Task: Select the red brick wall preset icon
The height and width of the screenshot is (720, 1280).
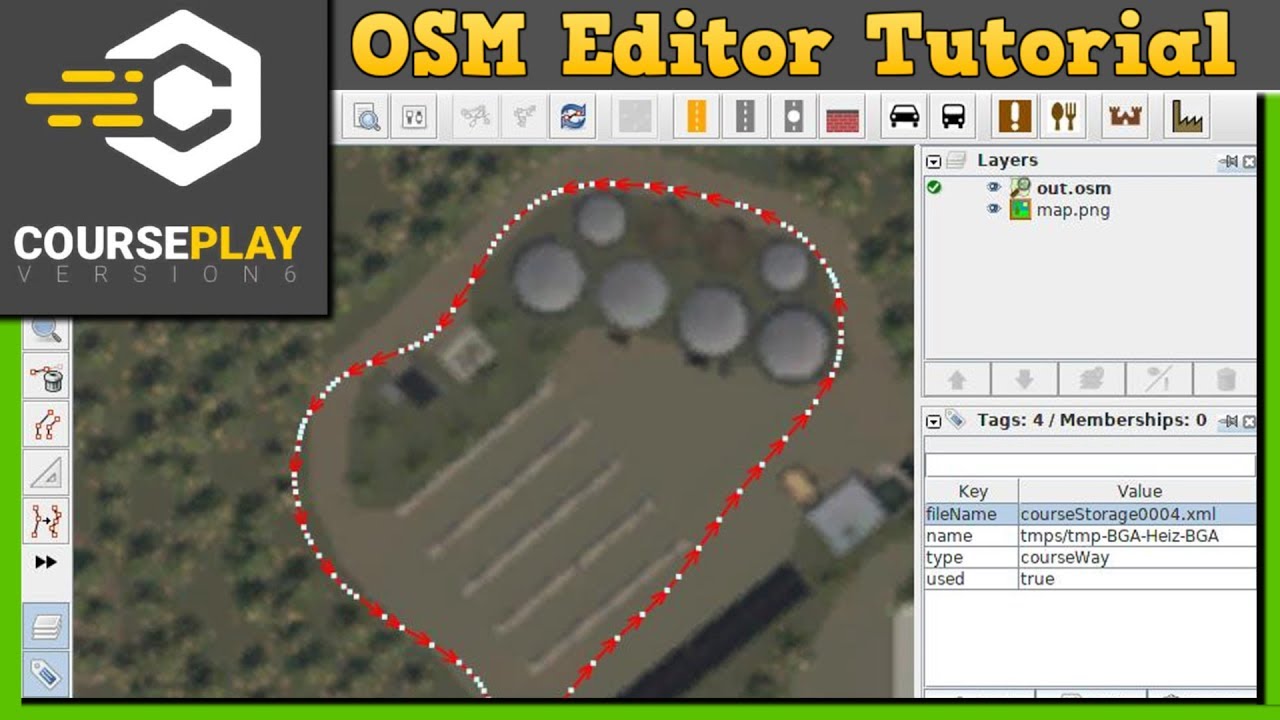Action: (x=843, y=117)
